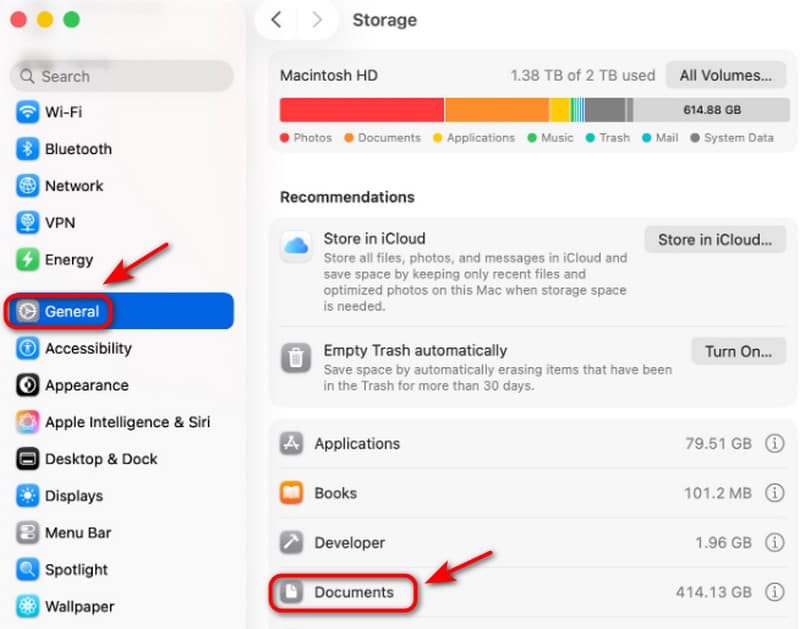This screenshot has width=800, height=629.
Task: Show info for Documents storage
Action: click(x=774, y=592)
